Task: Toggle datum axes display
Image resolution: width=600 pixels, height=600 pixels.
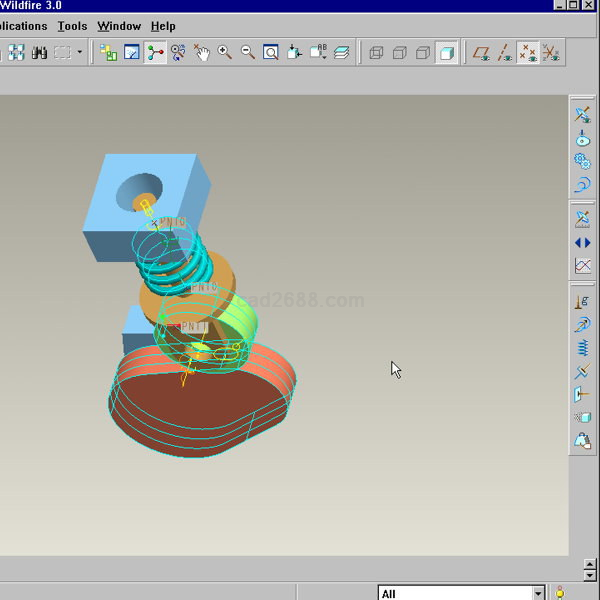Action: click(x=505, y=52)
